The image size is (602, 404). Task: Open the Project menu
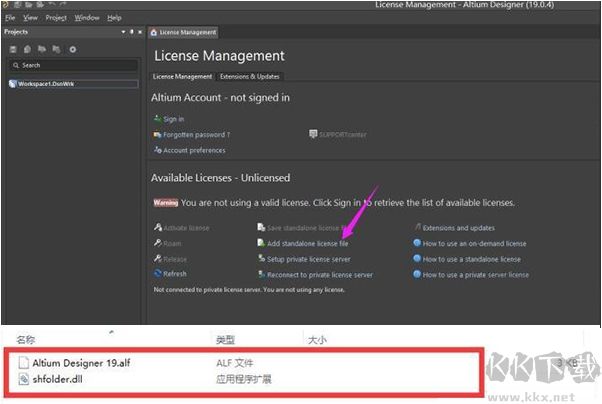pos(56,17)
